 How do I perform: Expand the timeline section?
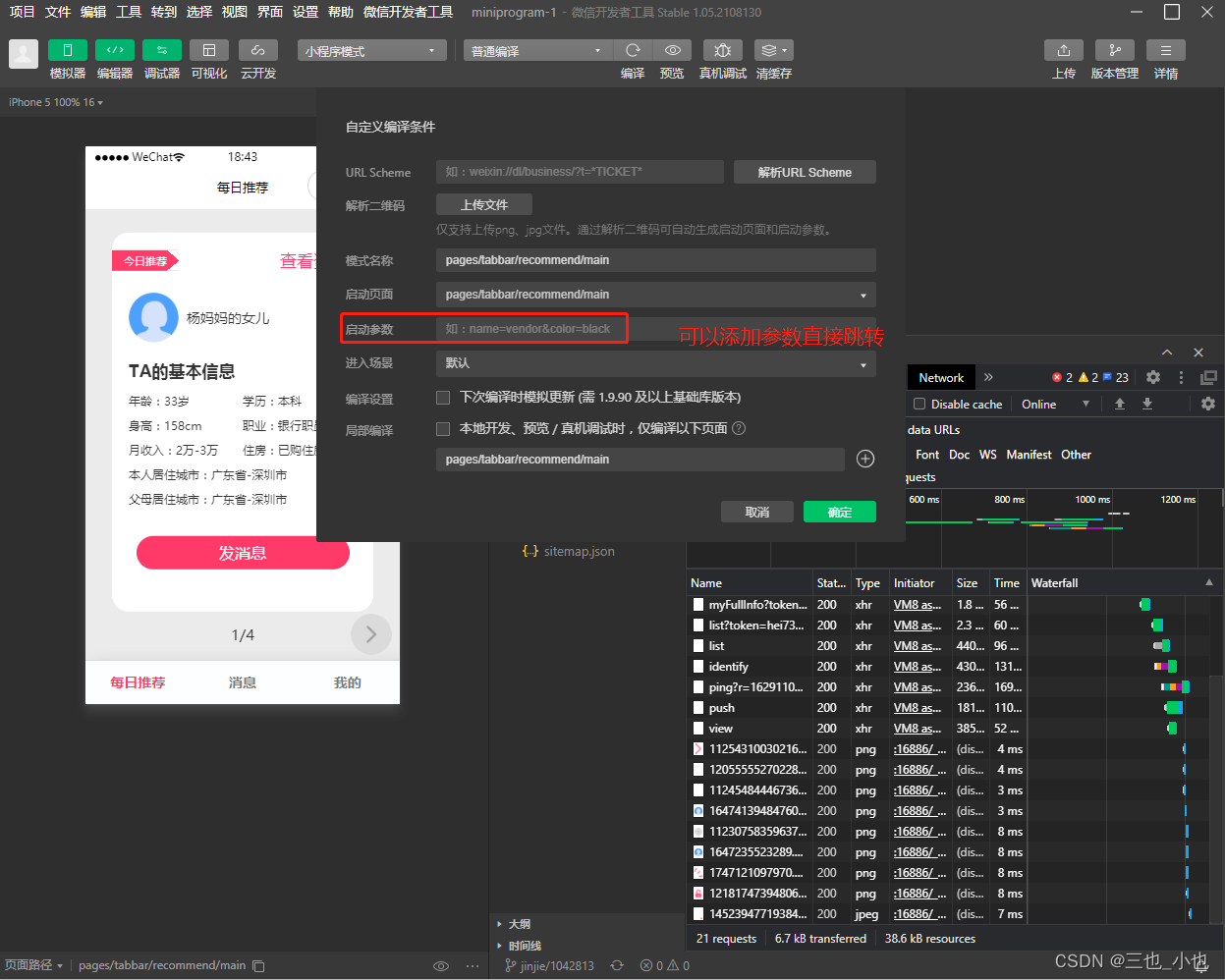coord(520,946)
